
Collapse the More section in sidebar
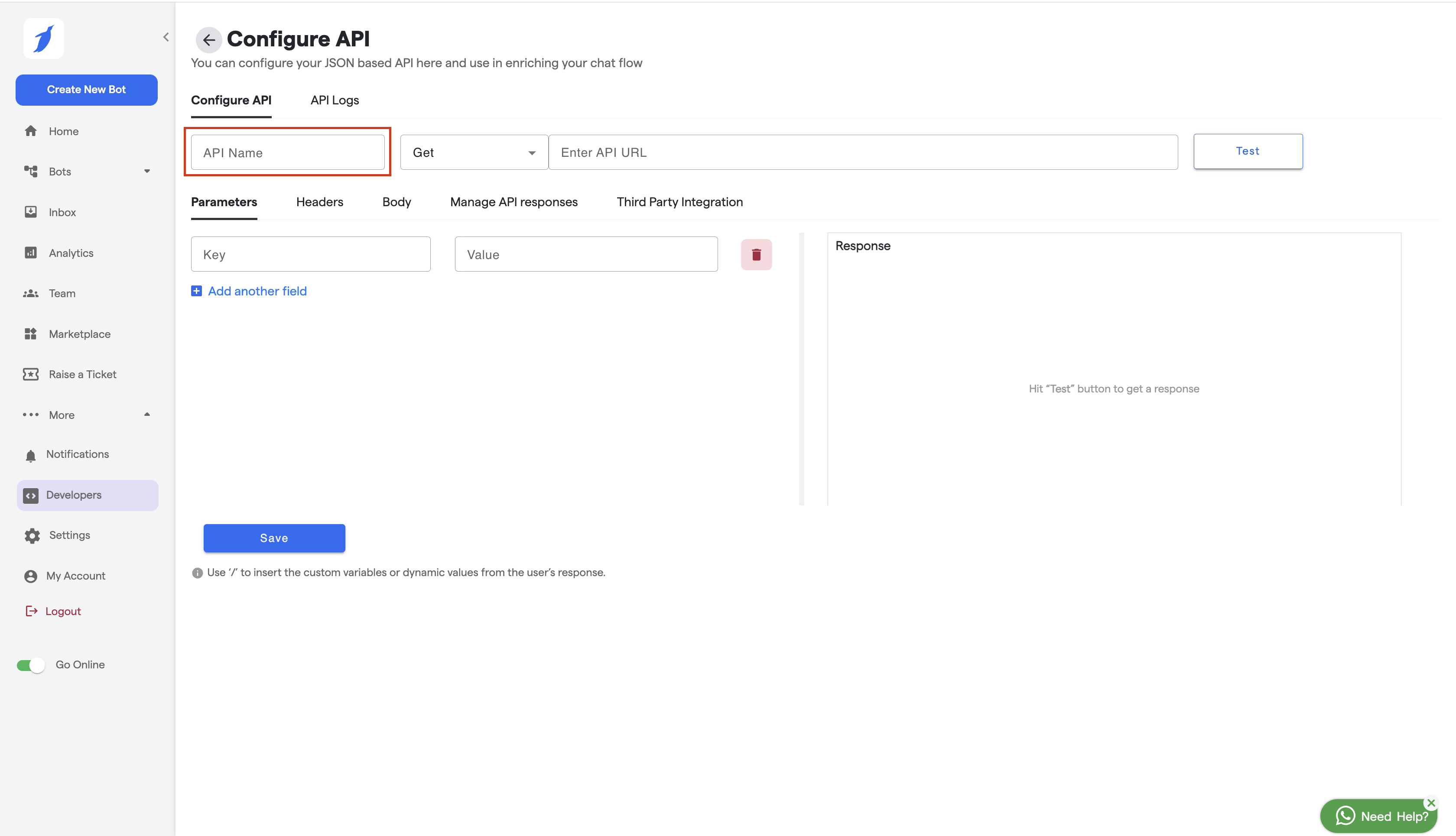147,415
